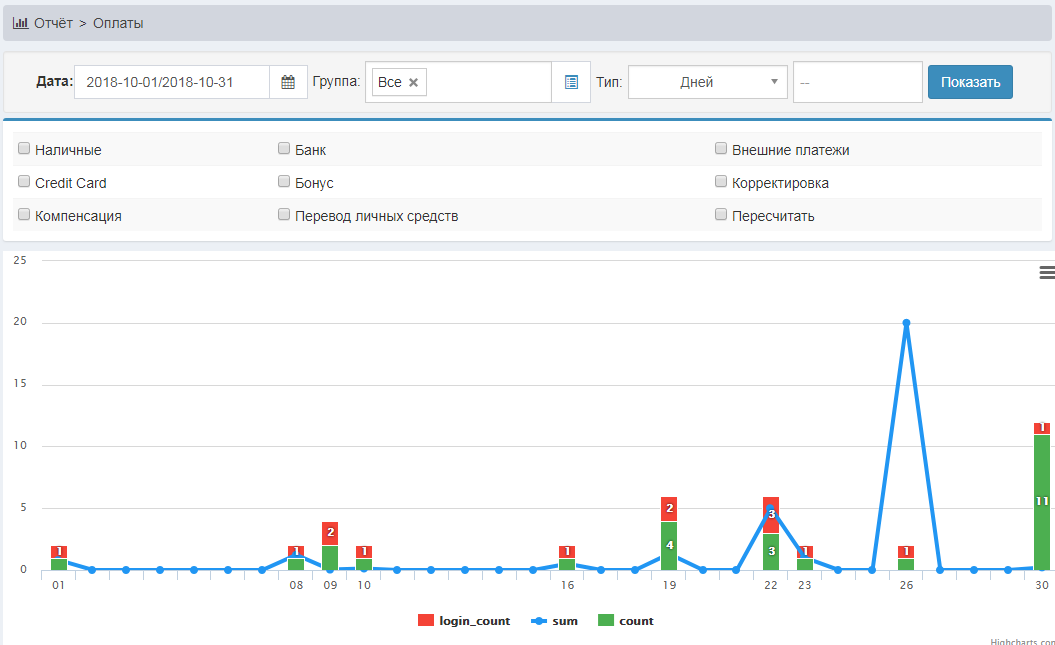Enable the Наличные checkbox
Image resolution: width=1055 pixels, height=645 pixels.
pyautogui.click(x=24, y=149)
